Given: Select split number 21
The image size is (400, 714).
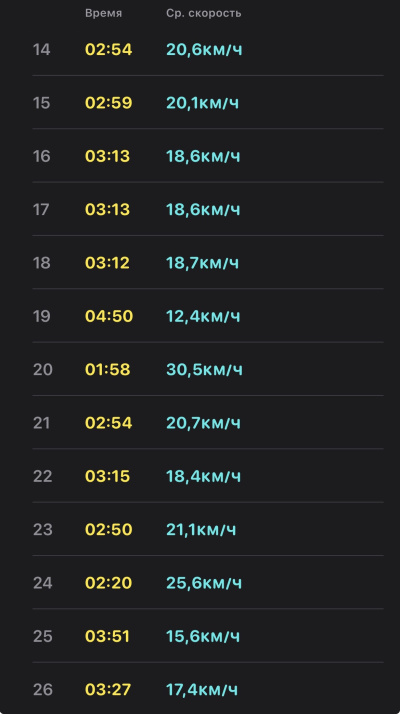Looking at the screenshot, I should [42, 423].
